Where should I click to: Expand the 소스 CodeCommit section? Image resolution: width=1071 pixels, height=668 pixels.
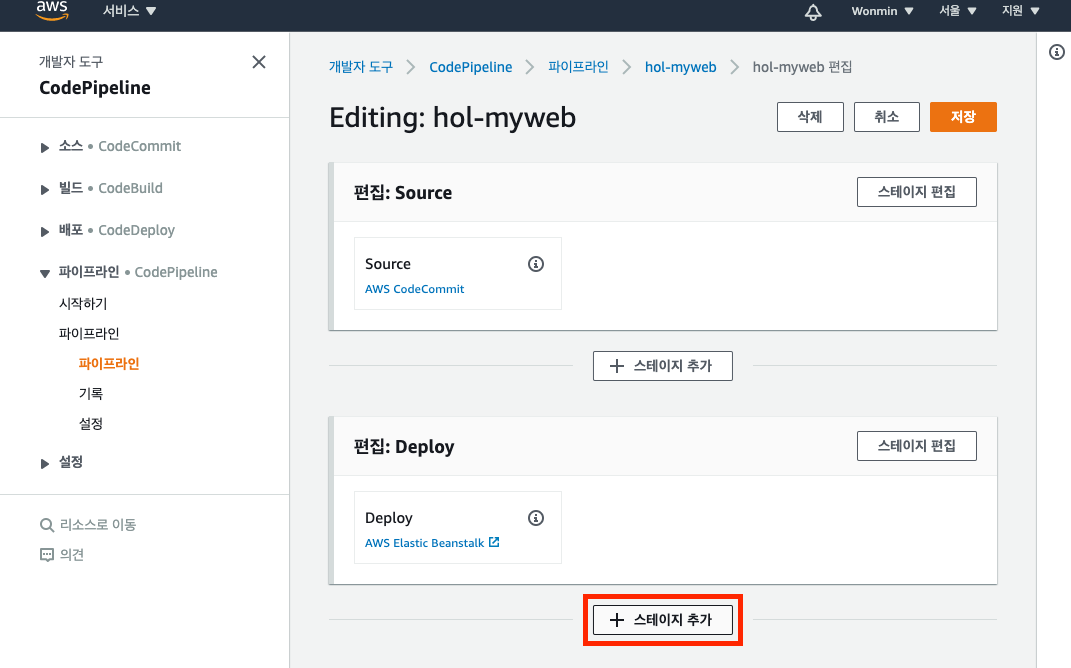click(44, 147)
